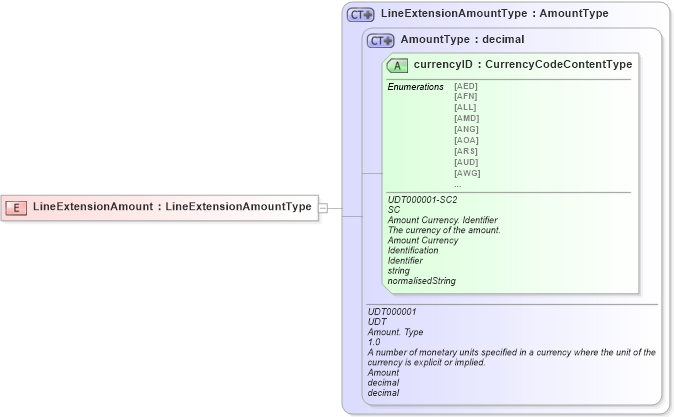Select the [AWG] enumeration value

(467, 173)
